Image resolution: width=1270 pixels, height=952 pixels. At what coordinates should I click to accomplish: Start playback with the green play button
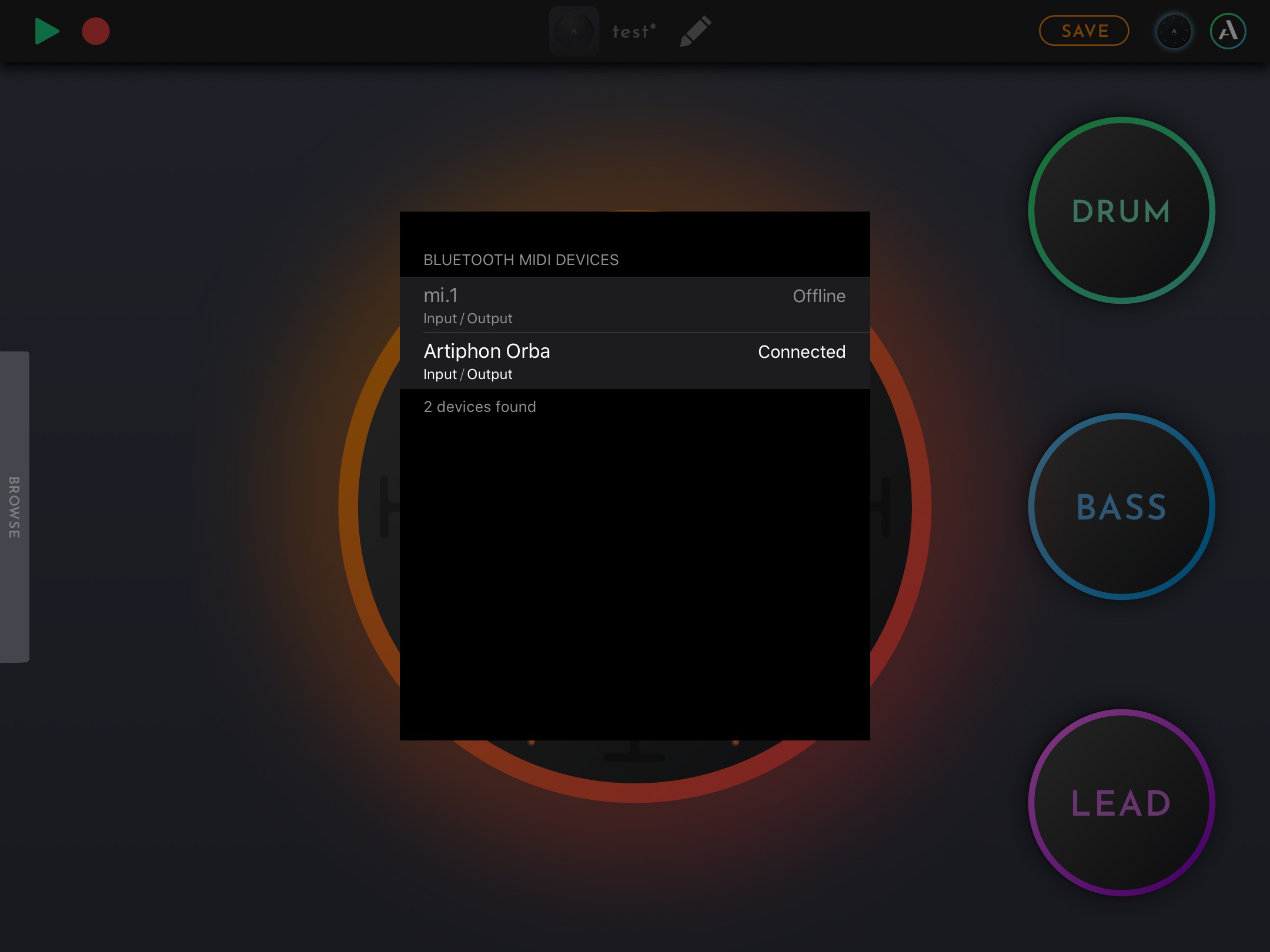47,31
